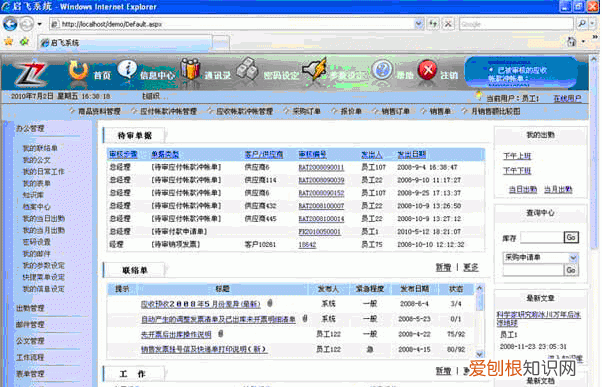Click the Z logo in the banner

31,74
